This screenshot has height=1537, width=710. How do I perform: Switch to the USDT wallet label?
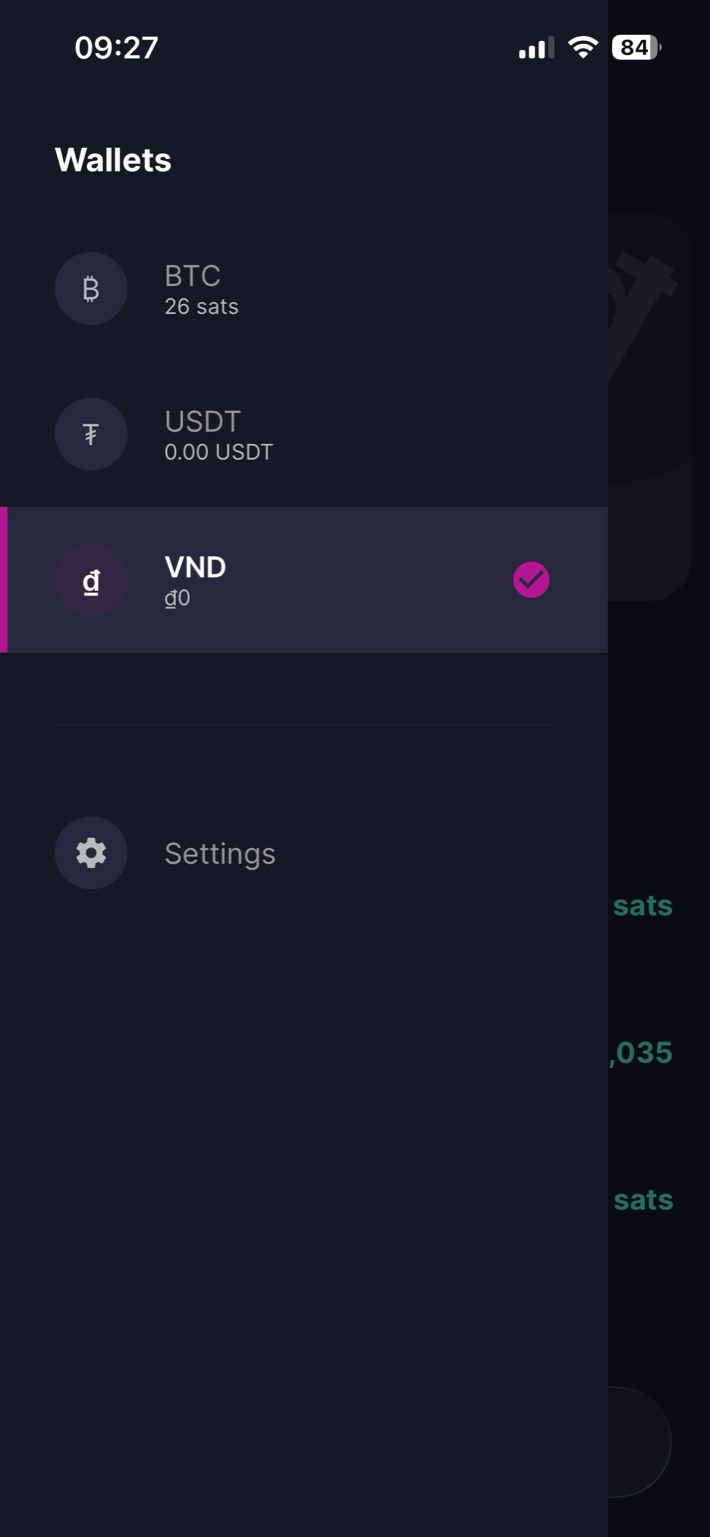202,421
